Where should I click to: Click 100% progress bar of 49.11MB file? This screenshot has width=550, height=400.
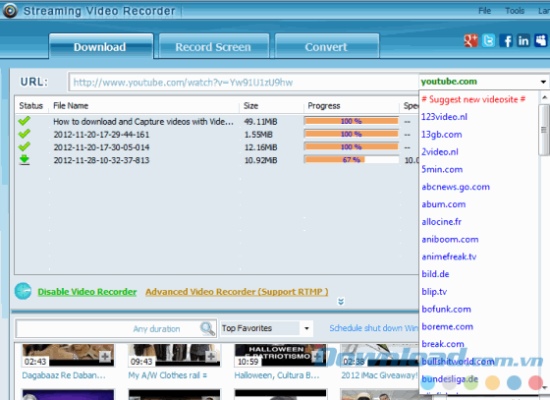pyautogui.click(x=351, y=121)
